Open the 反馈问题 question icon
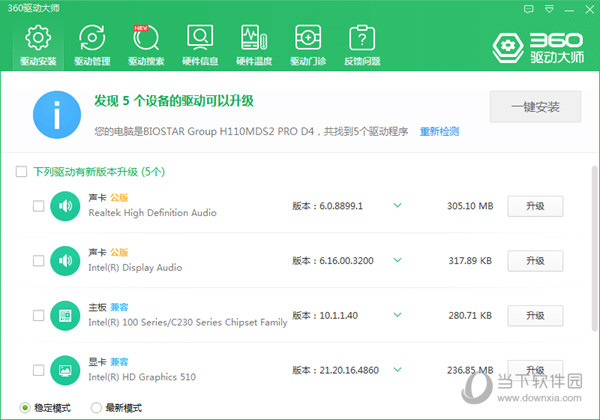The height and width of the screenshot is (420, 600). tap(361, 39)
